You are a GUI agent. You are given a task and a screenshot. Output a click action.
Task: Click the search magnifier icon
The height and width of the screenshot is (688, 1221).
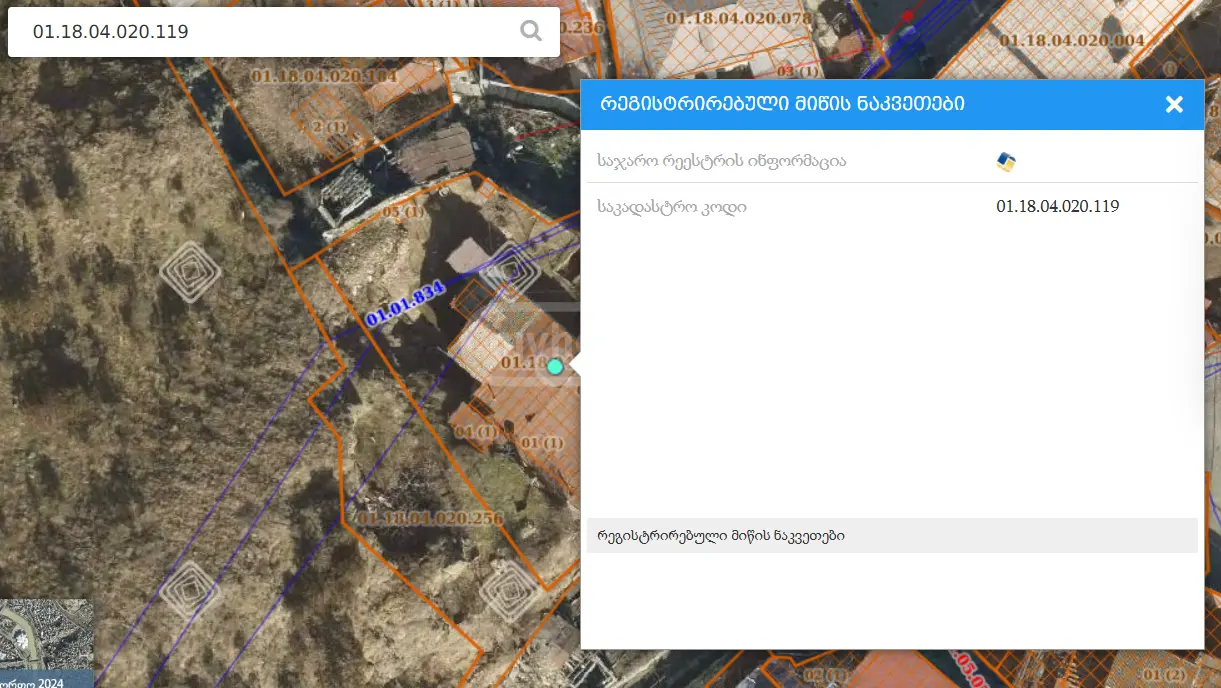(x=531, y=31)
